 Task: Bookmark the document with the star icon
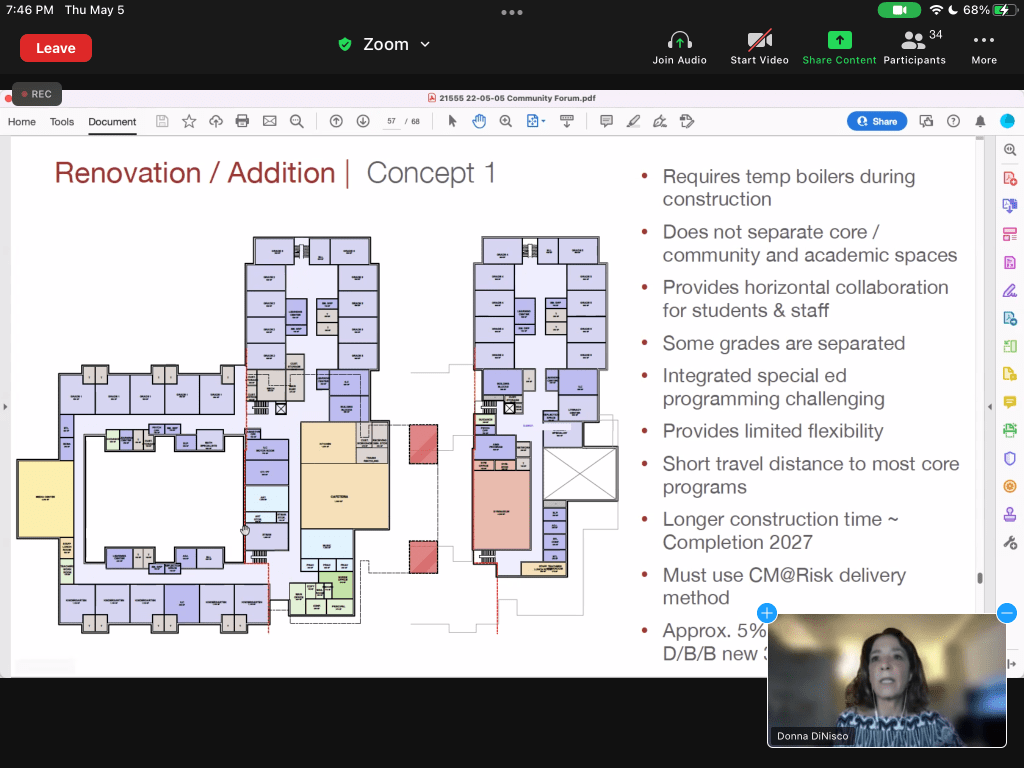pos(189,121)
